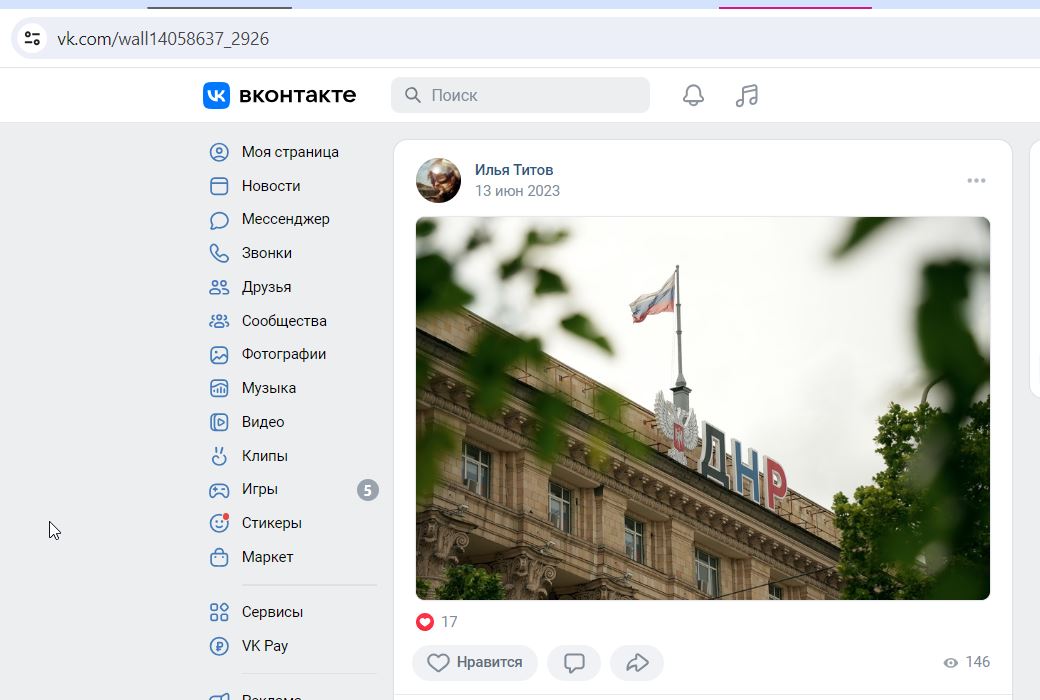Click the view count 146

pos(978,662)
